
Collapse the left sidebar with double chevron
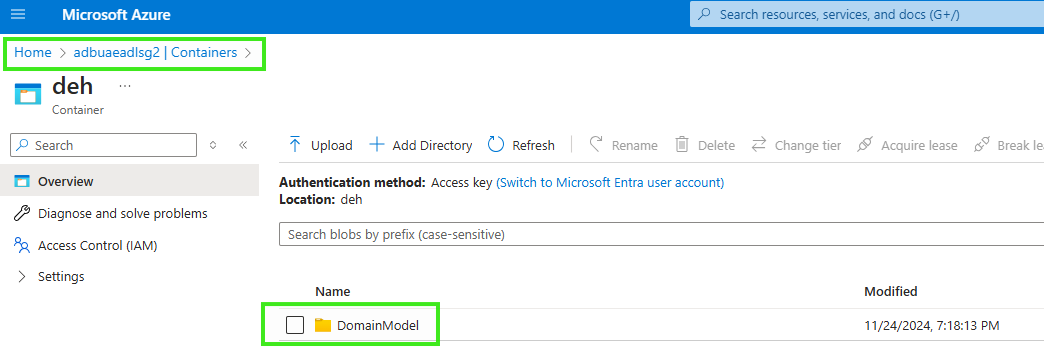tap(242, 145)
